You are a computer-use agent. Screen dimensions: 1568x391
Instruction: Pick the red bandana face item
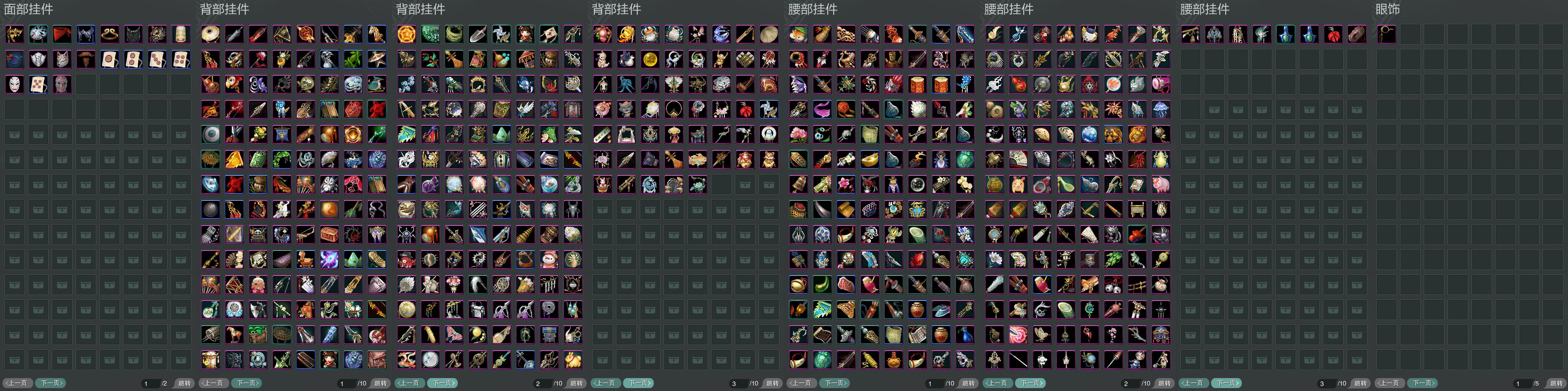(62, 34)
